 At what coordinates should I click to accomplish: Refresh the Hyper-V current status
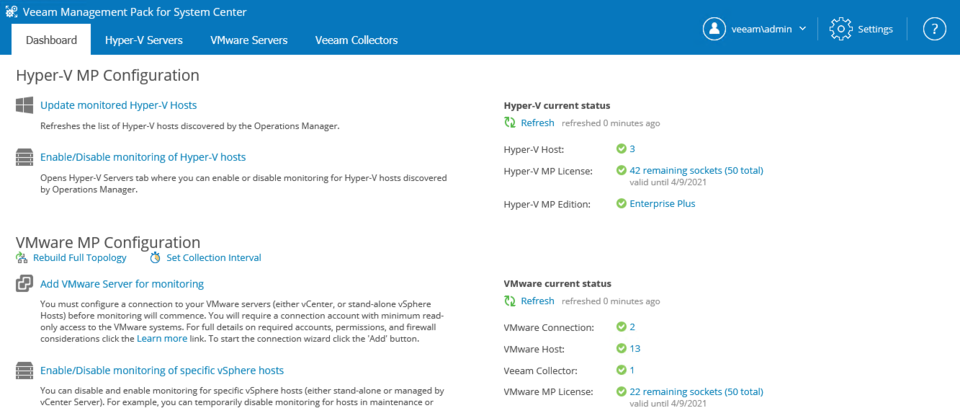coord(538,123)
